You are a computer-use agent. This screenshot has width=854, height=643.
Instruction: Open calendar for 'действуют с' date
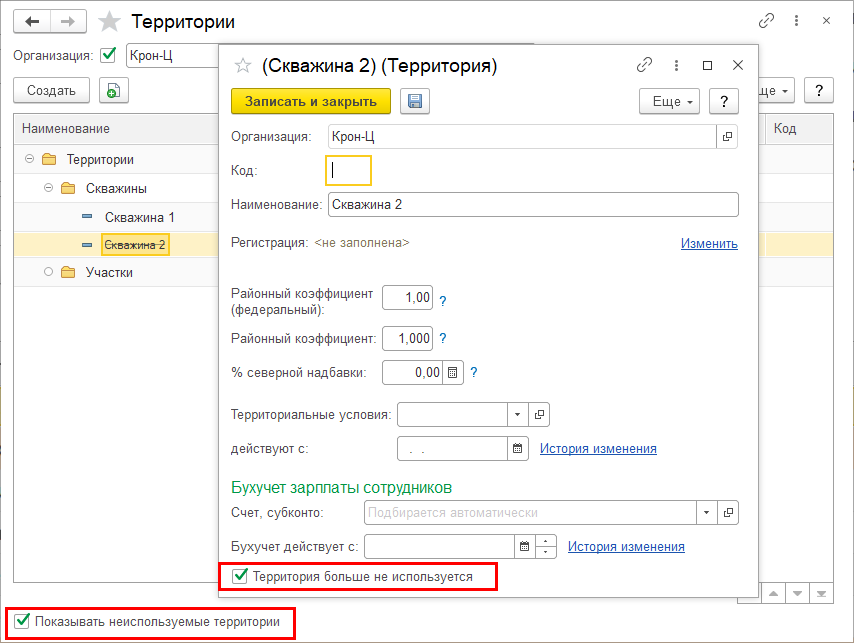(x=518, y=449)
